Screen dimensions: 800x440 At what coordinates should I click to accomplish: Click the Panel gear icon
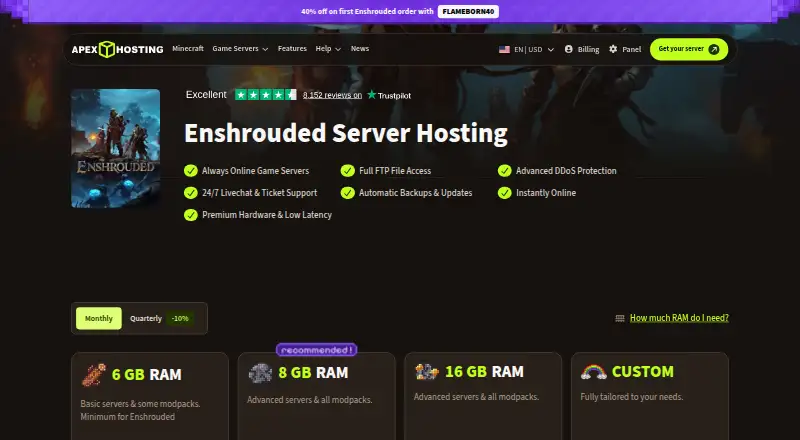613,49
